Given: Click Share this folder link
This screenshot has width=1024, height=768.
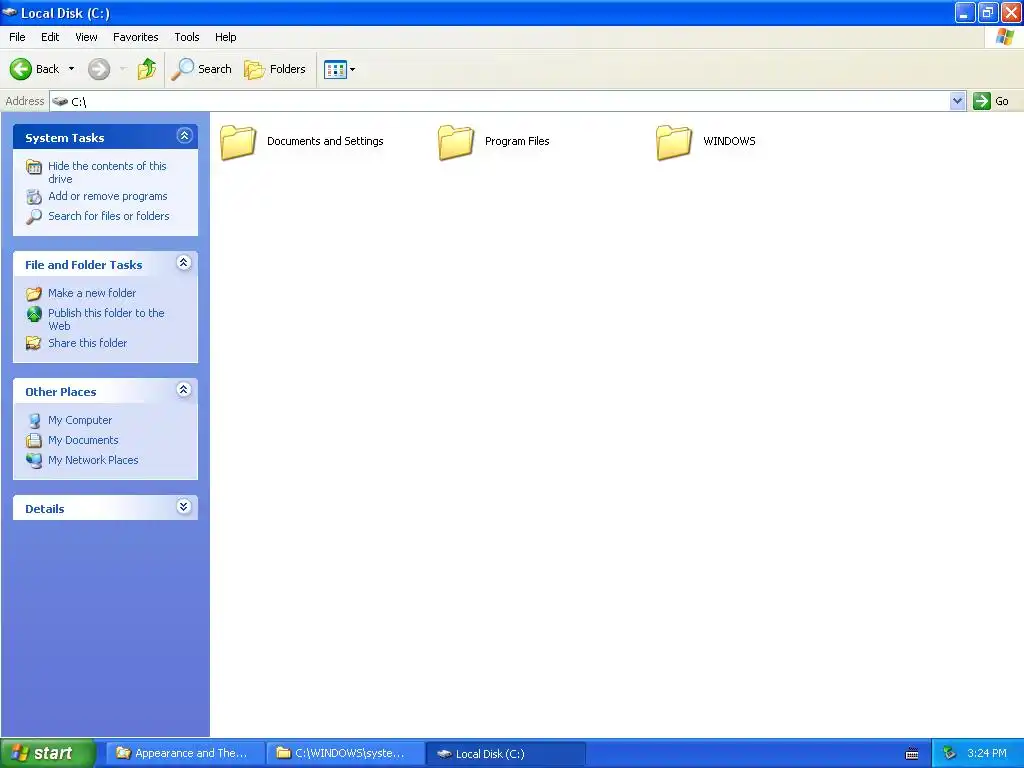Looking at the screenshot, I should 88,343.
